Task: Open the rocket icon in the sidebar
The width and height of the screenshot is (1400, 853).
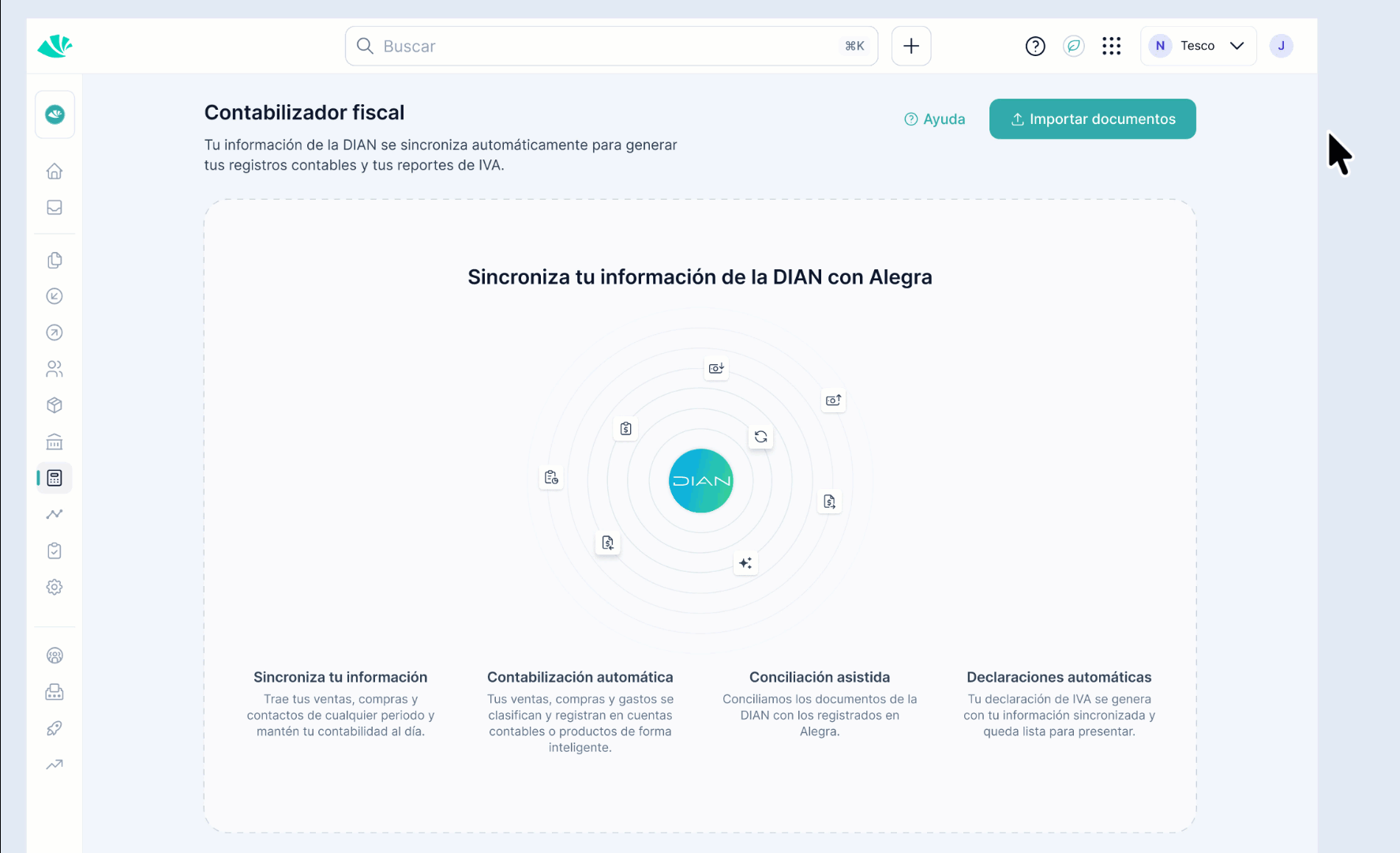Action: (x=54, y=728)
